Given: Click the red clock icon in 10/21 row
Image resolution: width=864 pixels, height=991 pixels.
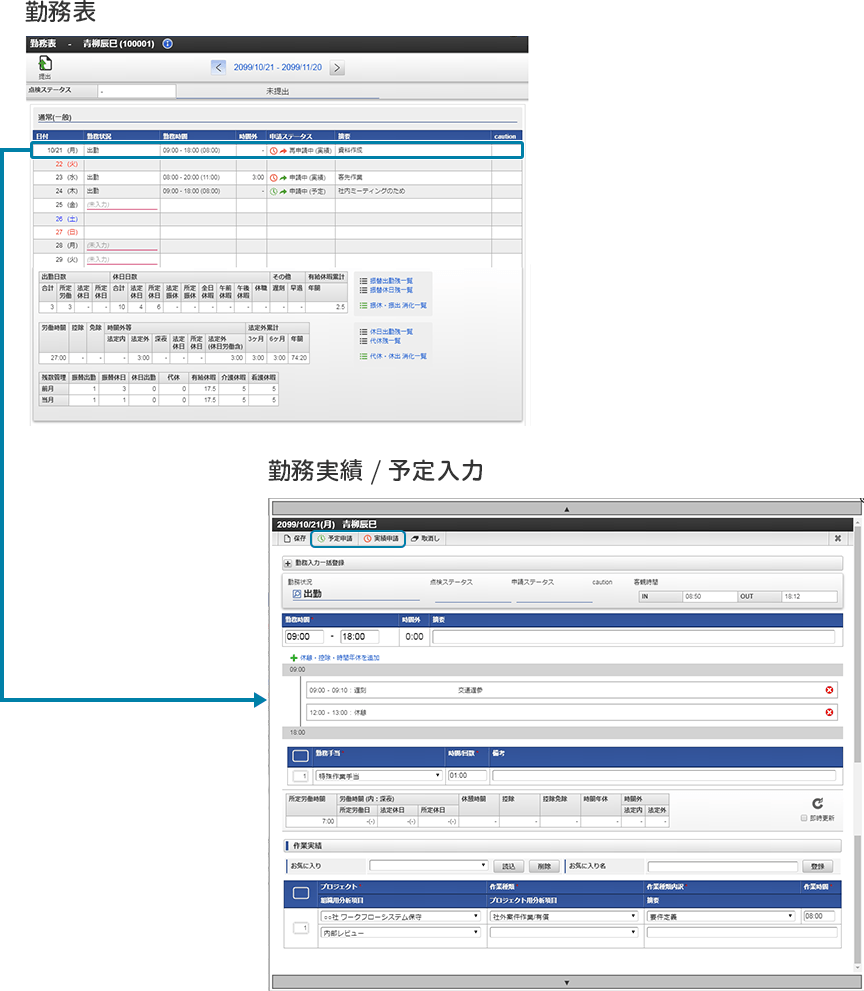Looking at the screenshot, I should pos(274,151).
